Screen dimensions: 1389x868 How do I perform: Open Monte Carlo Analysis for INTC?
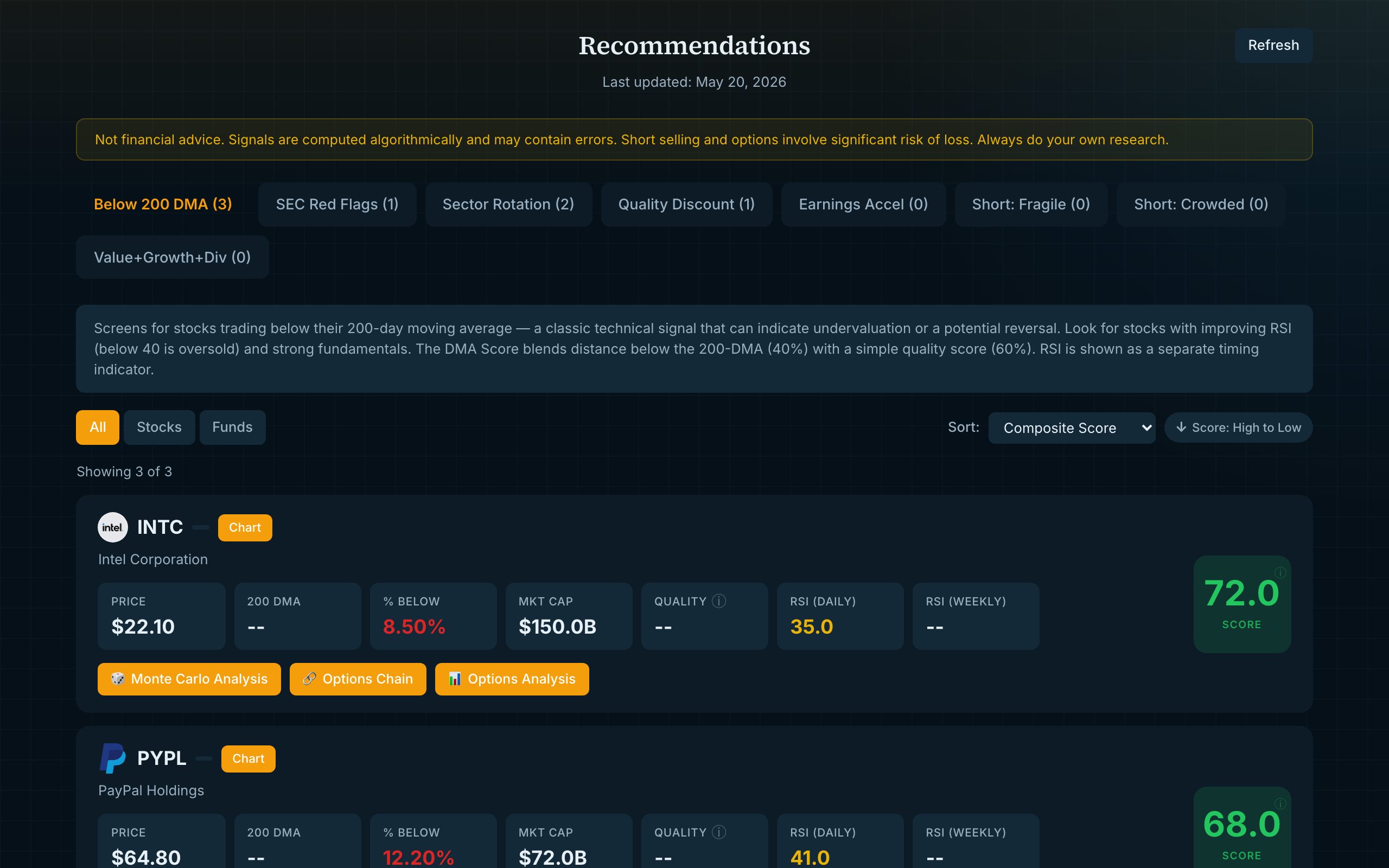[x=189, y=679]
